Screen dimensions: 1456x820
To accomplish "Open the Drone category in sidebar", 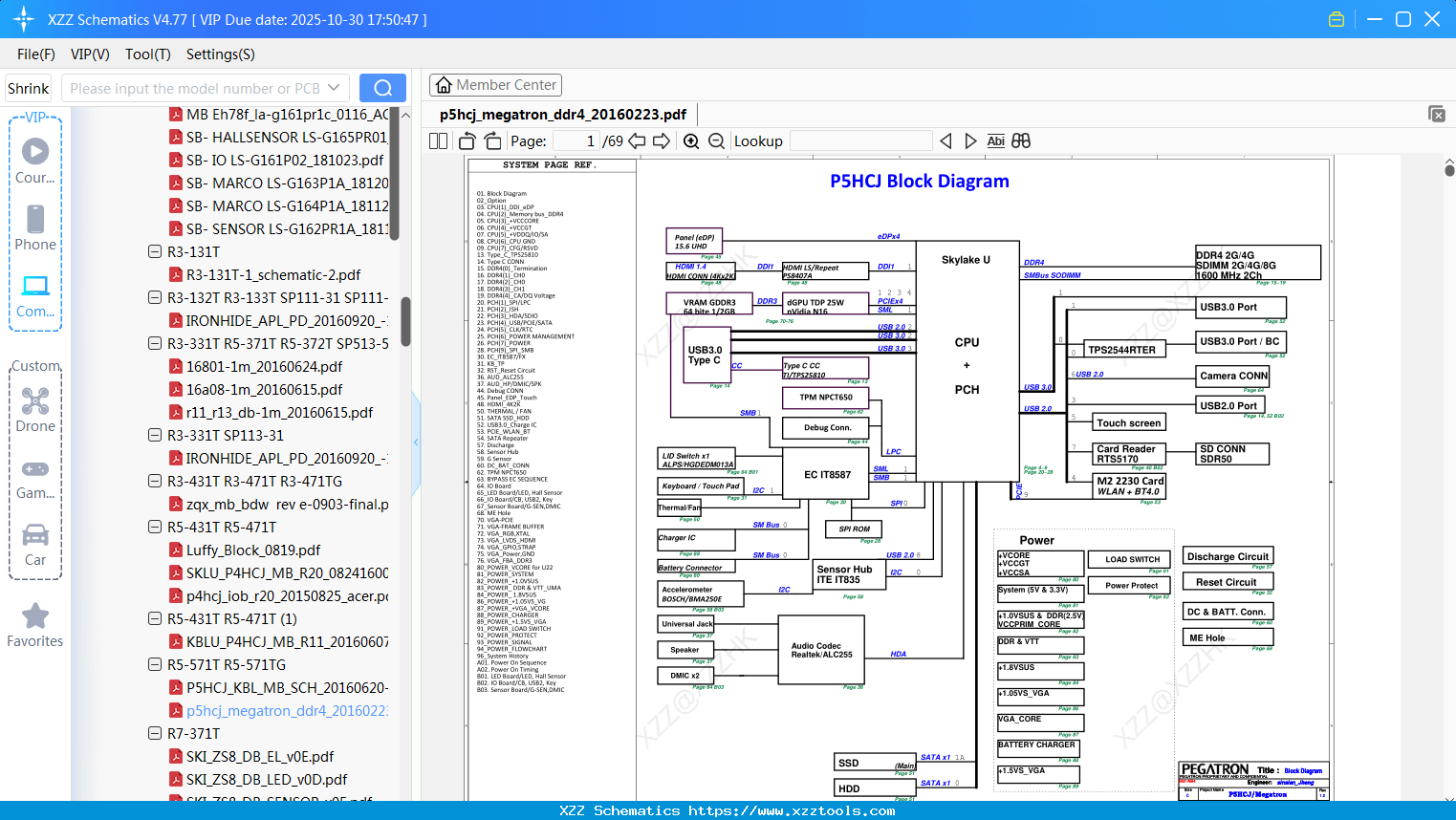I will coord(35,410).
